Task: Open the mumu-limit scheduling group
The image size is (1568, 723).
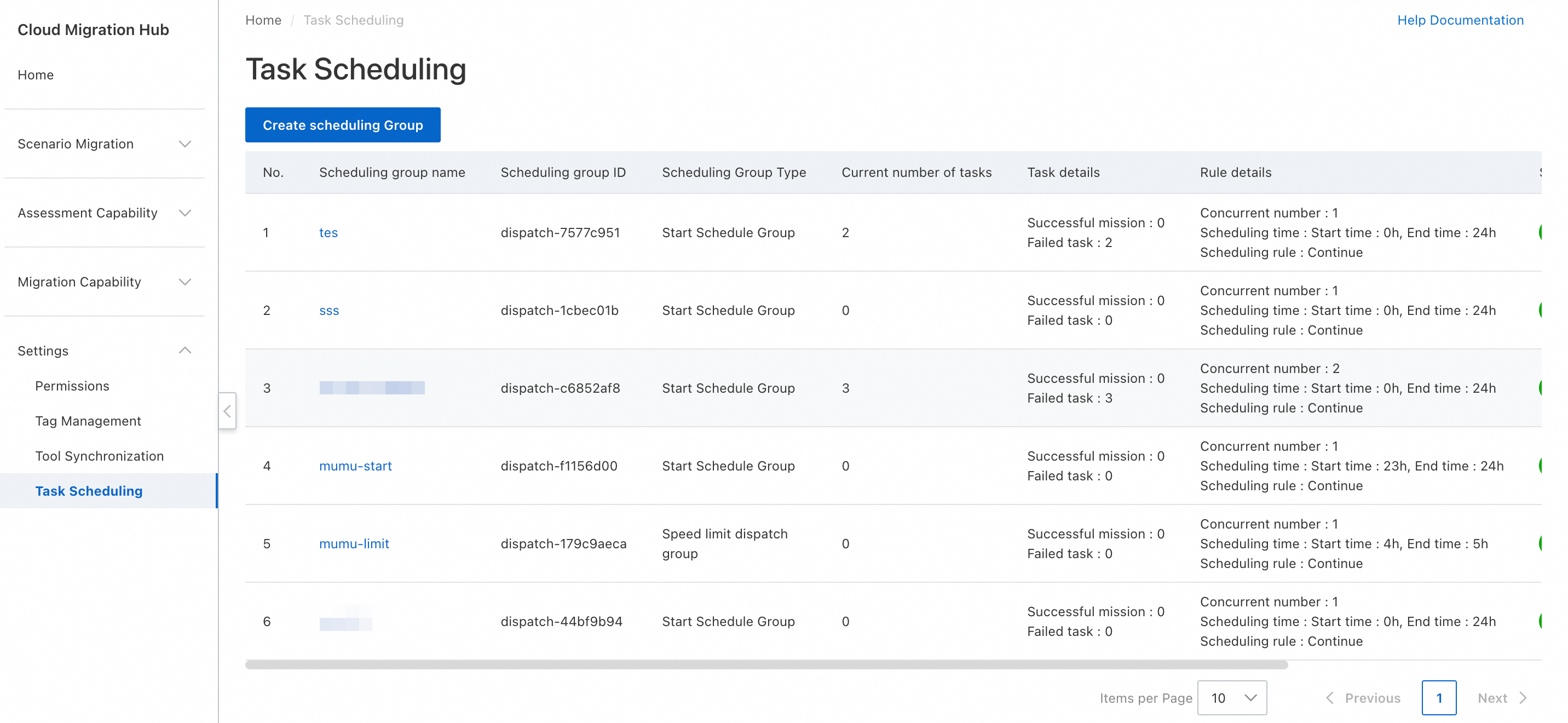Action: point(354,544)
